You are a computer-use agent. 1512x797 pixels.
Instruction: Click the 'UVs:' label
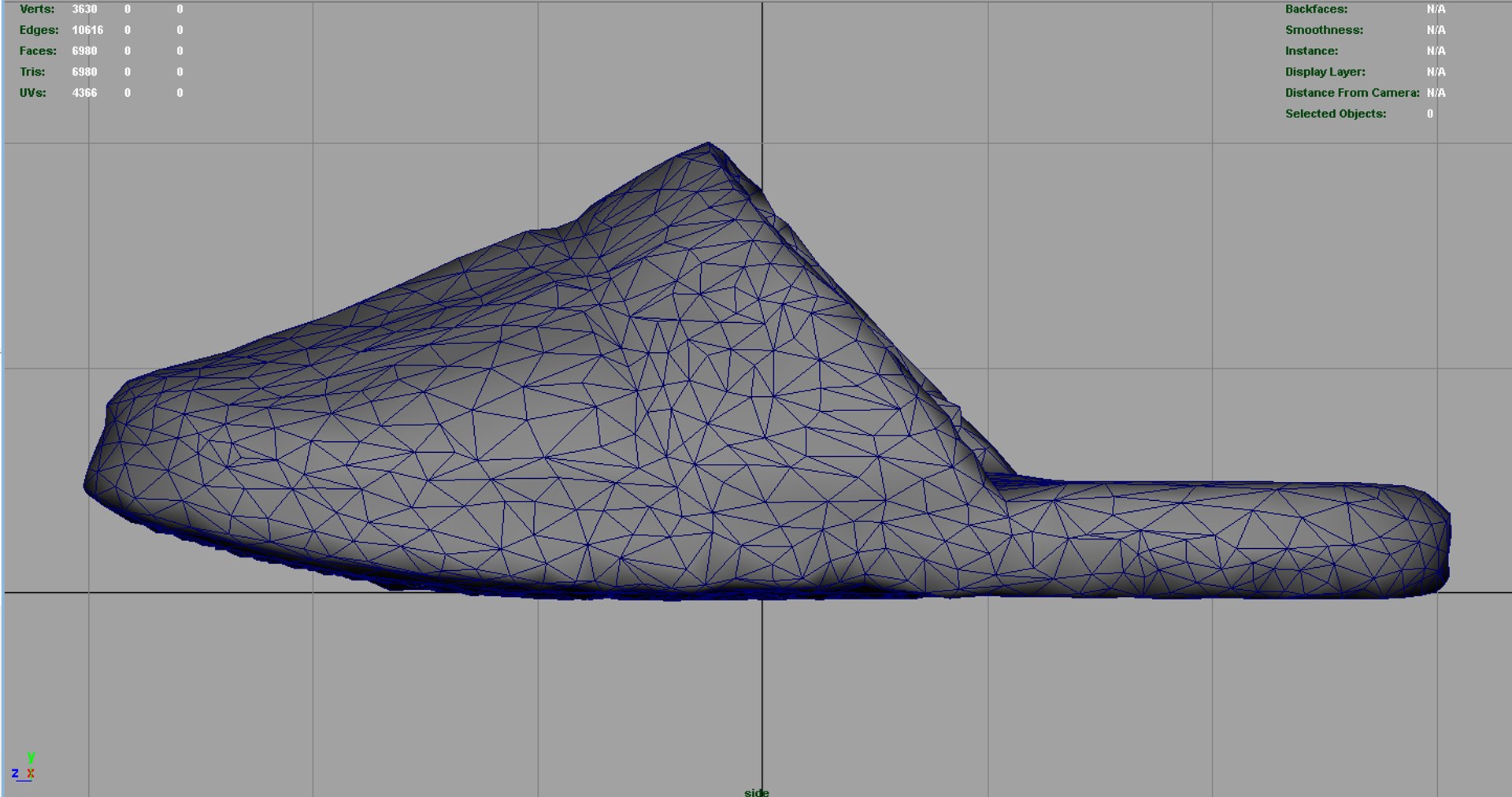click(x=32, y=93)
